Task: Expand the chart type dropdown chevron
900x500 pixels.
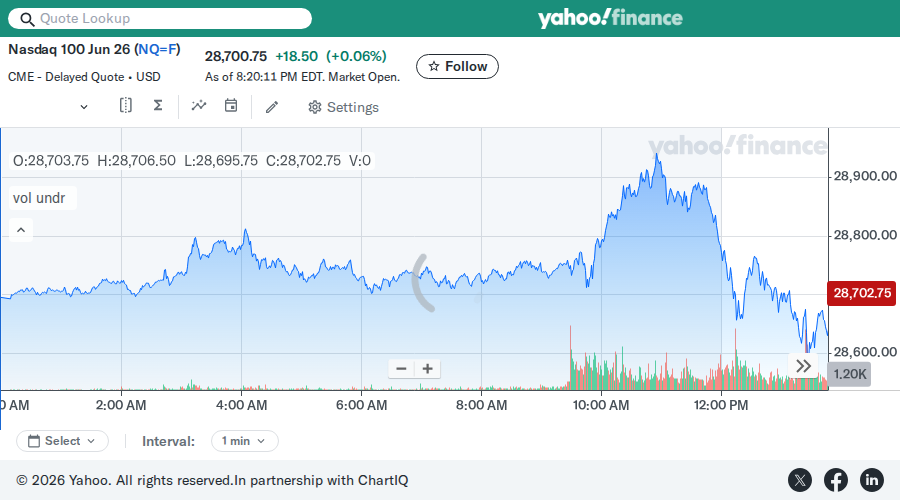Action: 84,107
